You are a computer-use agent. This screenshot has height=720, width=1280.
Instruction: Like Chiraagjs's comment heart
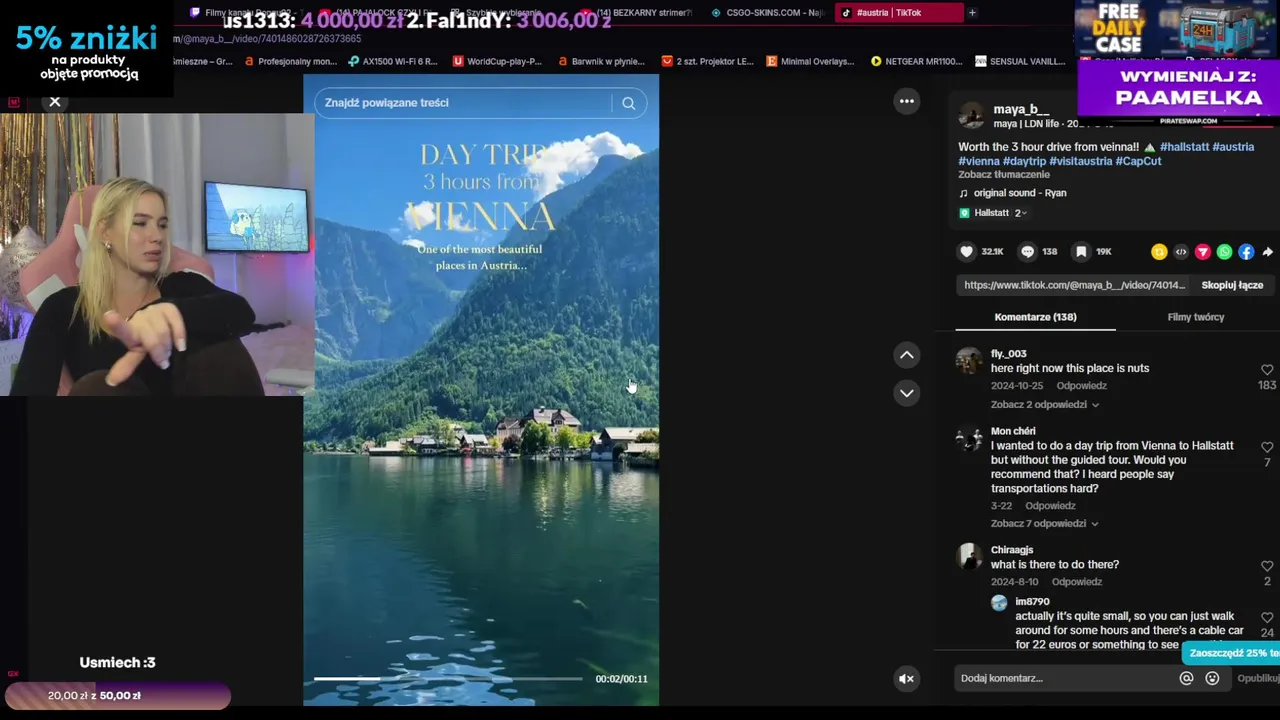point(1267,566)
